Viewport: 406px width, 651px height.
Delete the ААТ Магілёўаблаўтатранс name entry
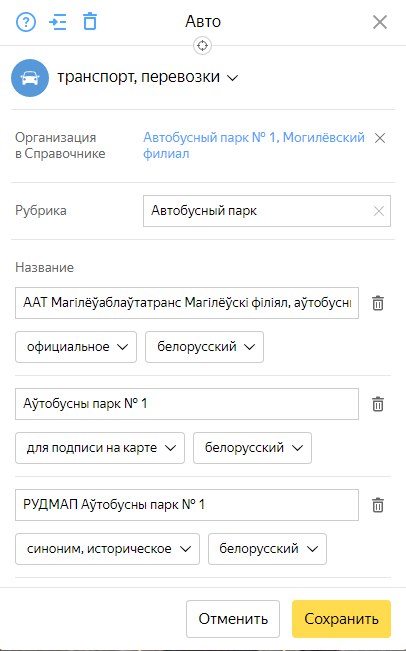point(378,303)
